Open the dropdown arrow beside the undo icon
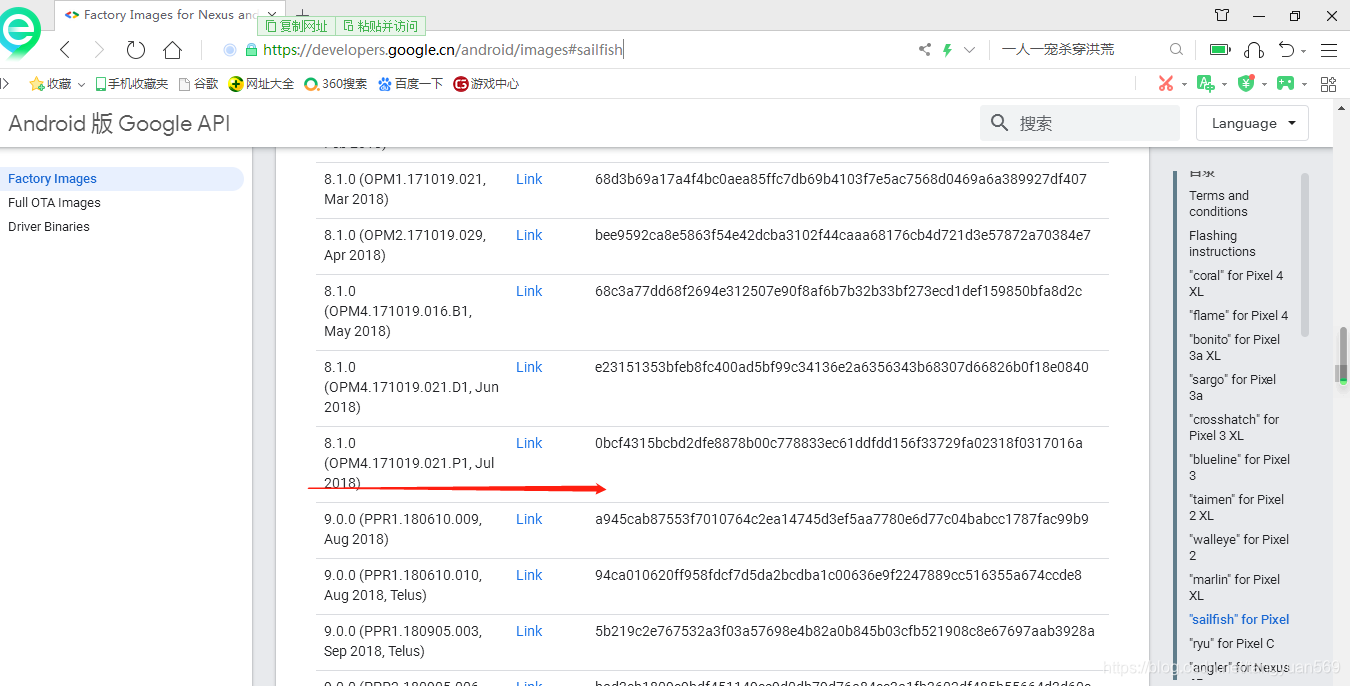 click(x=1305, y=50)
